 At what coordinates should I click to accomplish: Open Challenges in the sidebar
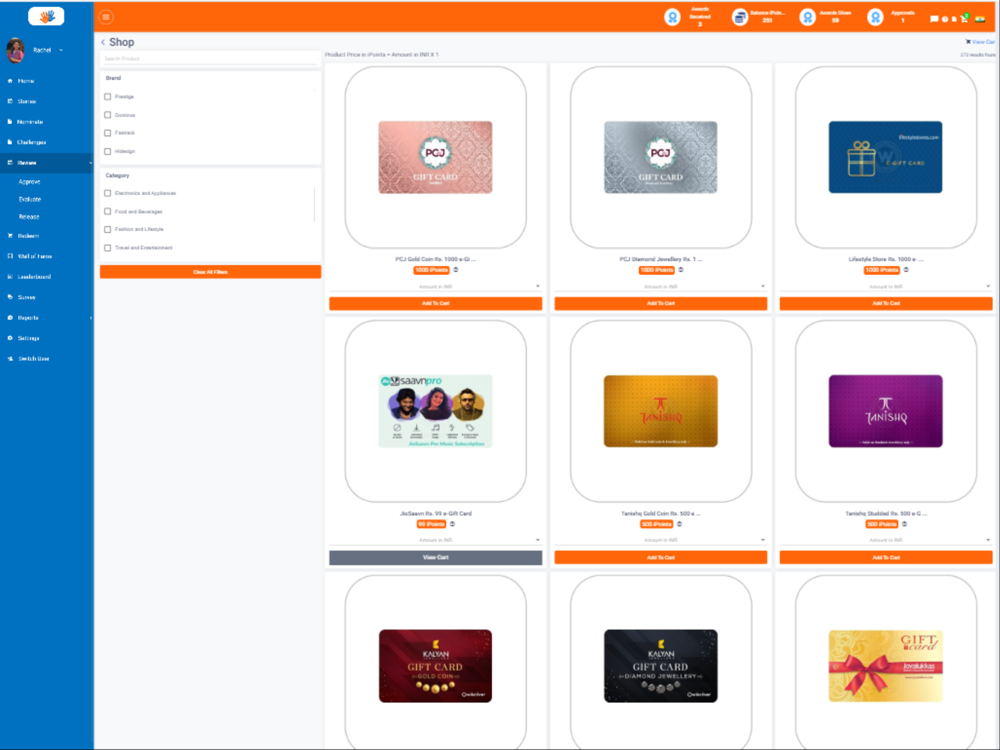[x=31, y=142]
